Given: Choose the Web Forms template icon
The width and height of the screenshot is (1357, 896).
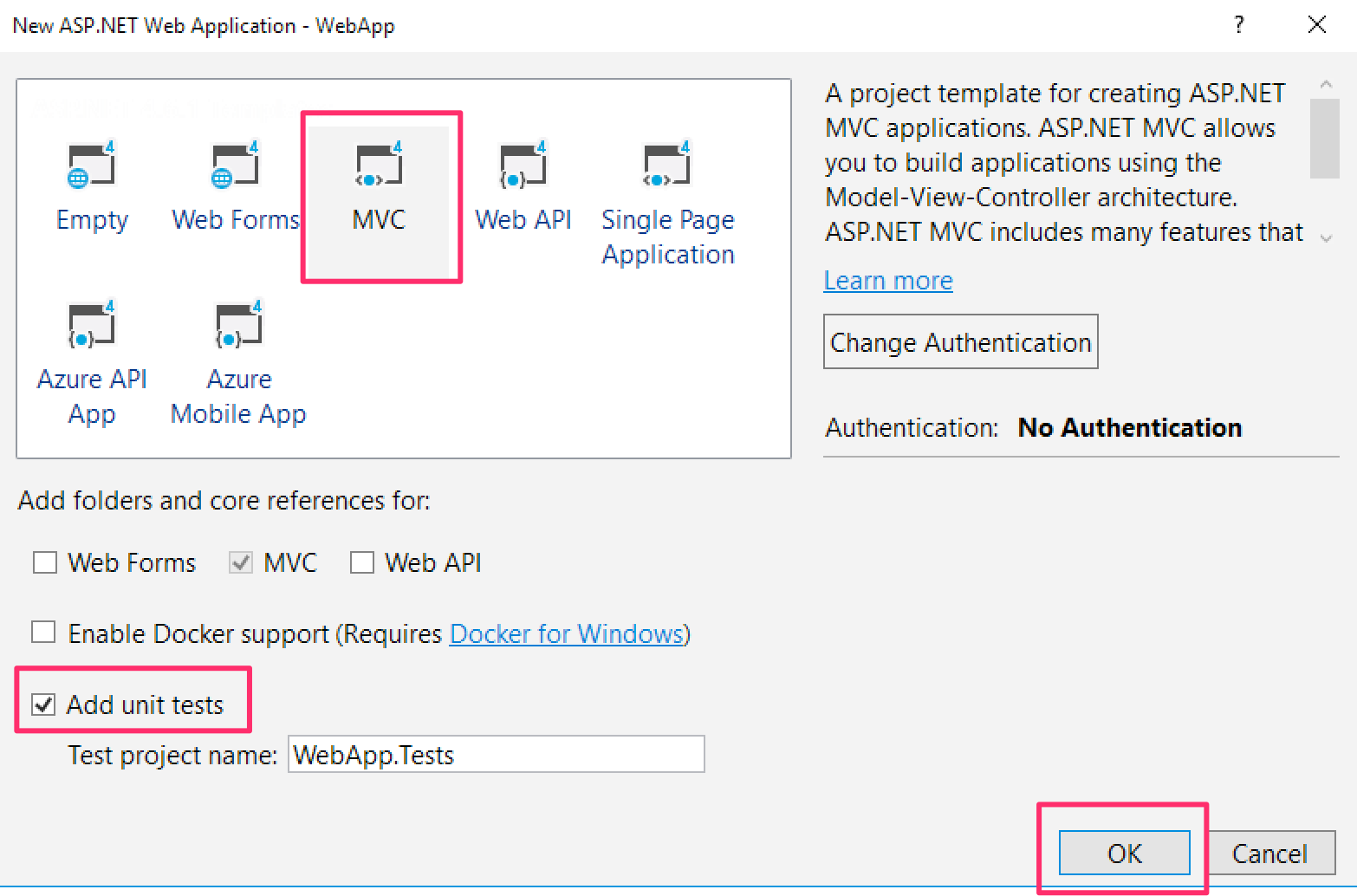Looking at the screenshot, I should click(x=236, y=165).
